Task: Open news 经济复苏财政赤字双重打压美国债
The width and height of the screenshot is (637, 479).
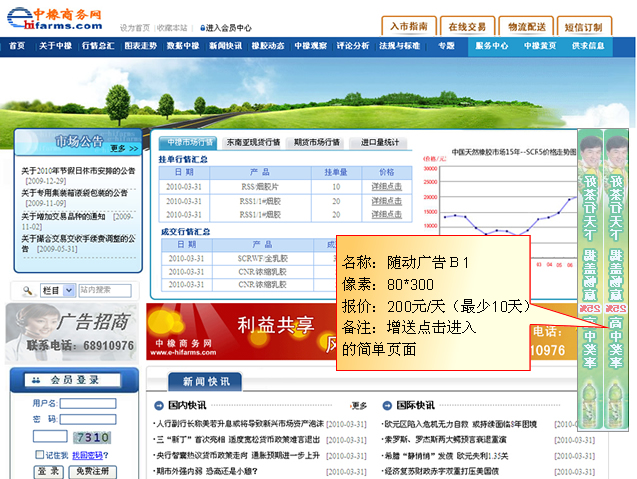Action: 442,472
